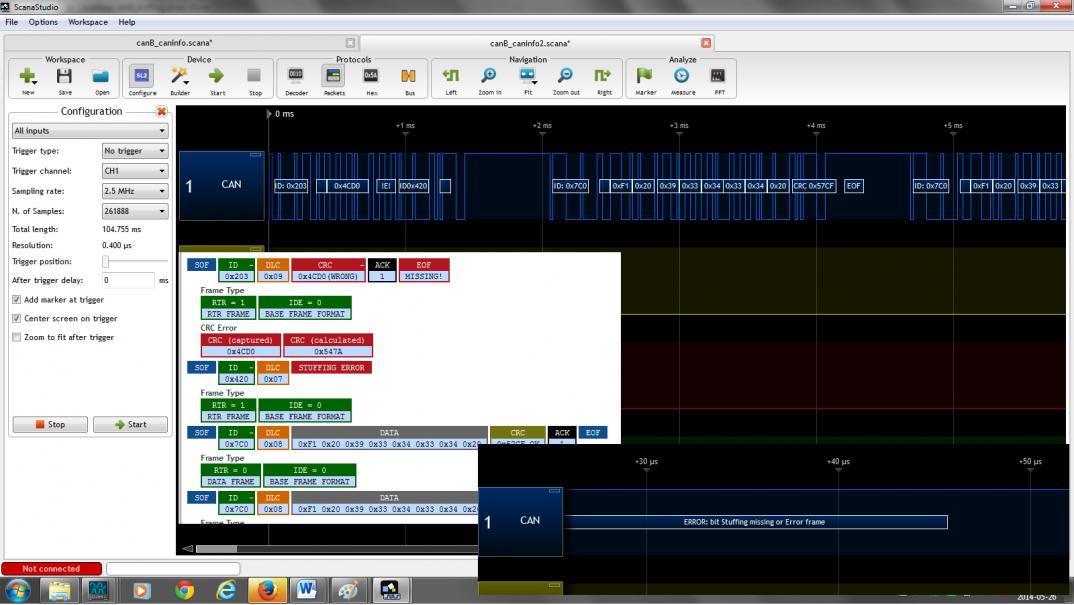Open the Workspace menu
The height and width of the screenshot is (605, 1074).
click(x=88, y=22)
